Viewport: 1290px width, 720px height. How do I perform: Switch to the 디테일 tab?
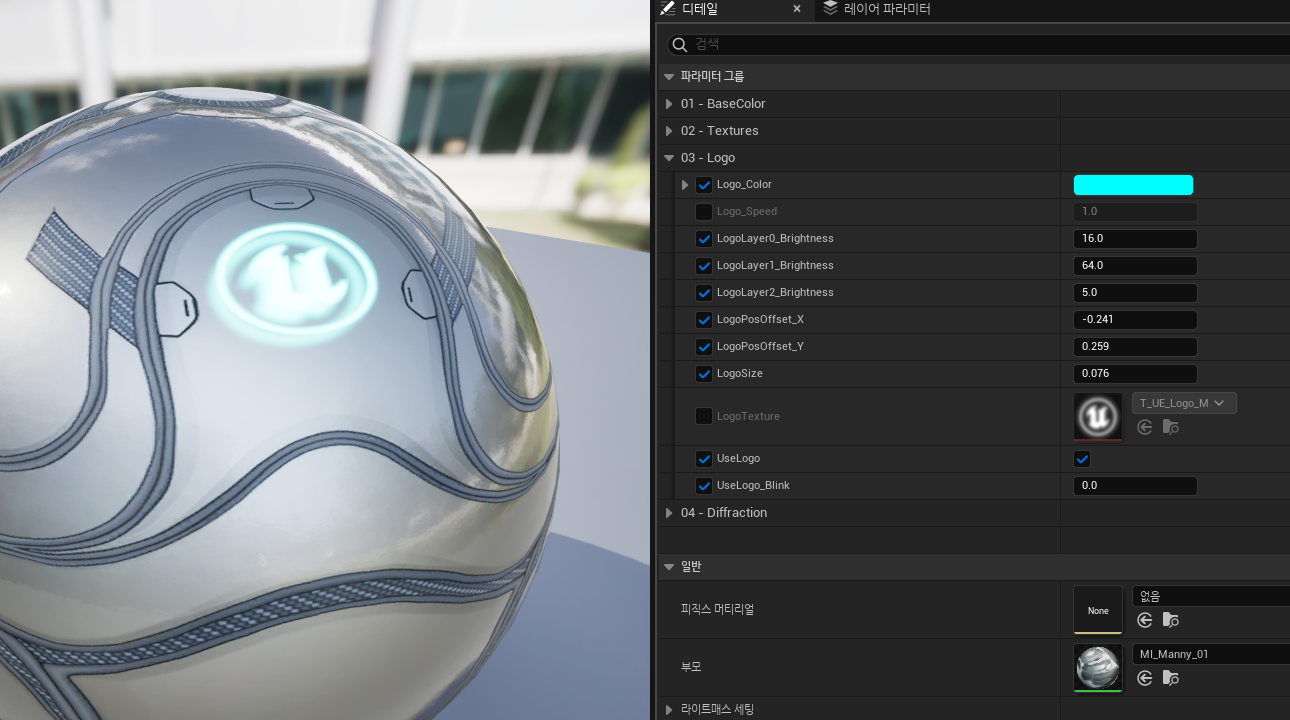point(732,10)
